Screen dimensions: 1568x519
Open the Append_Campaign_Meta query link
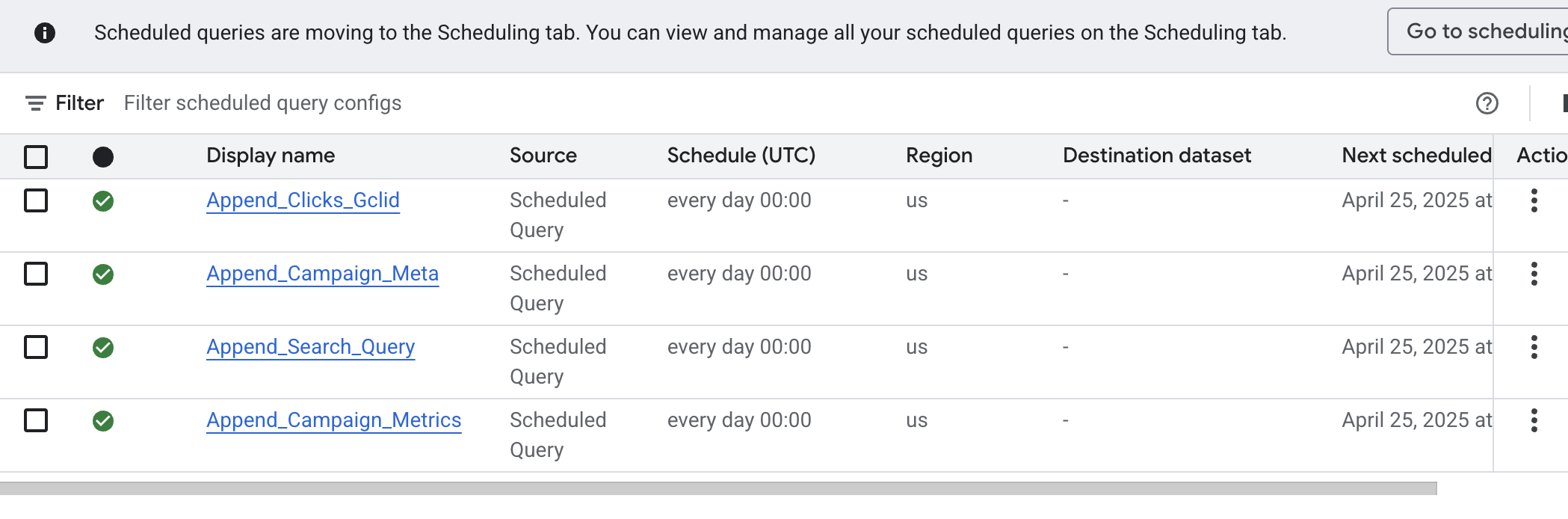coord(322,274)
